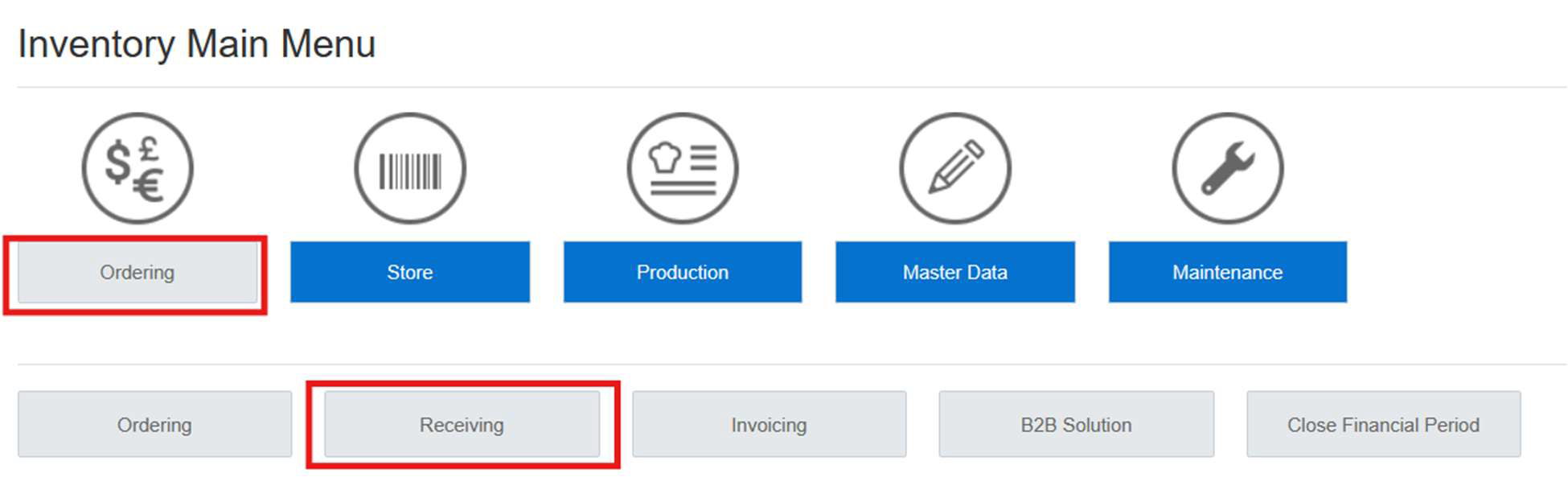Click the wrench Maintenance icon

[x=1228, y=168]
